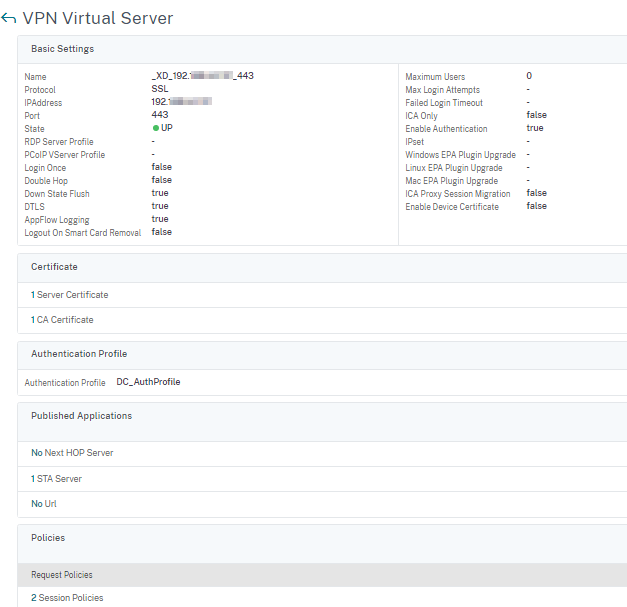The width and height of the screenshot is (627, 607).
Task: Click the Basic Settings section header
Action: [62, 48]
